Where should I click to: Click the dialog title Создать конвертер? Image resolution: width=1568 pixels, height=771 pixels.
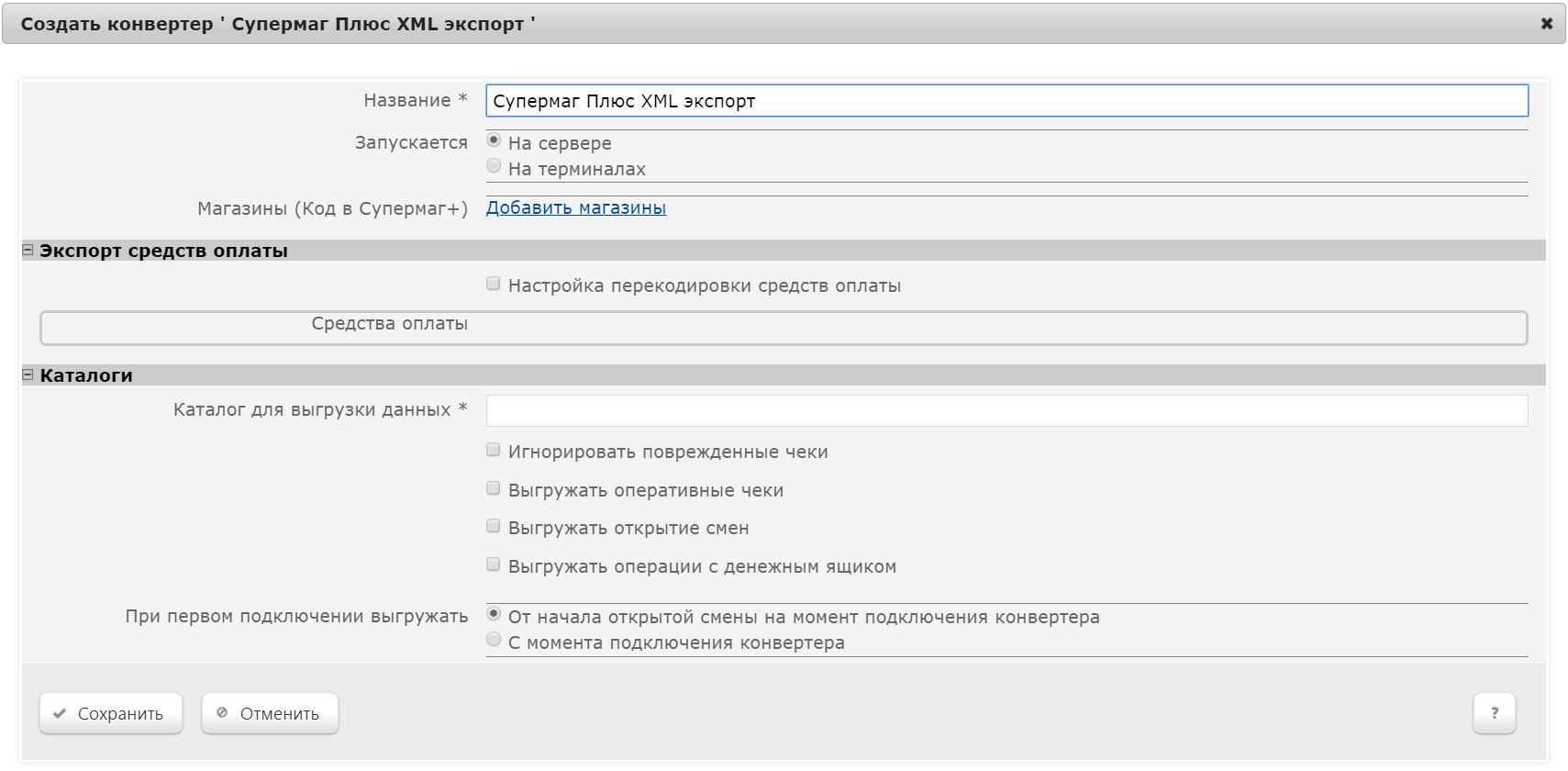(278, 24)
